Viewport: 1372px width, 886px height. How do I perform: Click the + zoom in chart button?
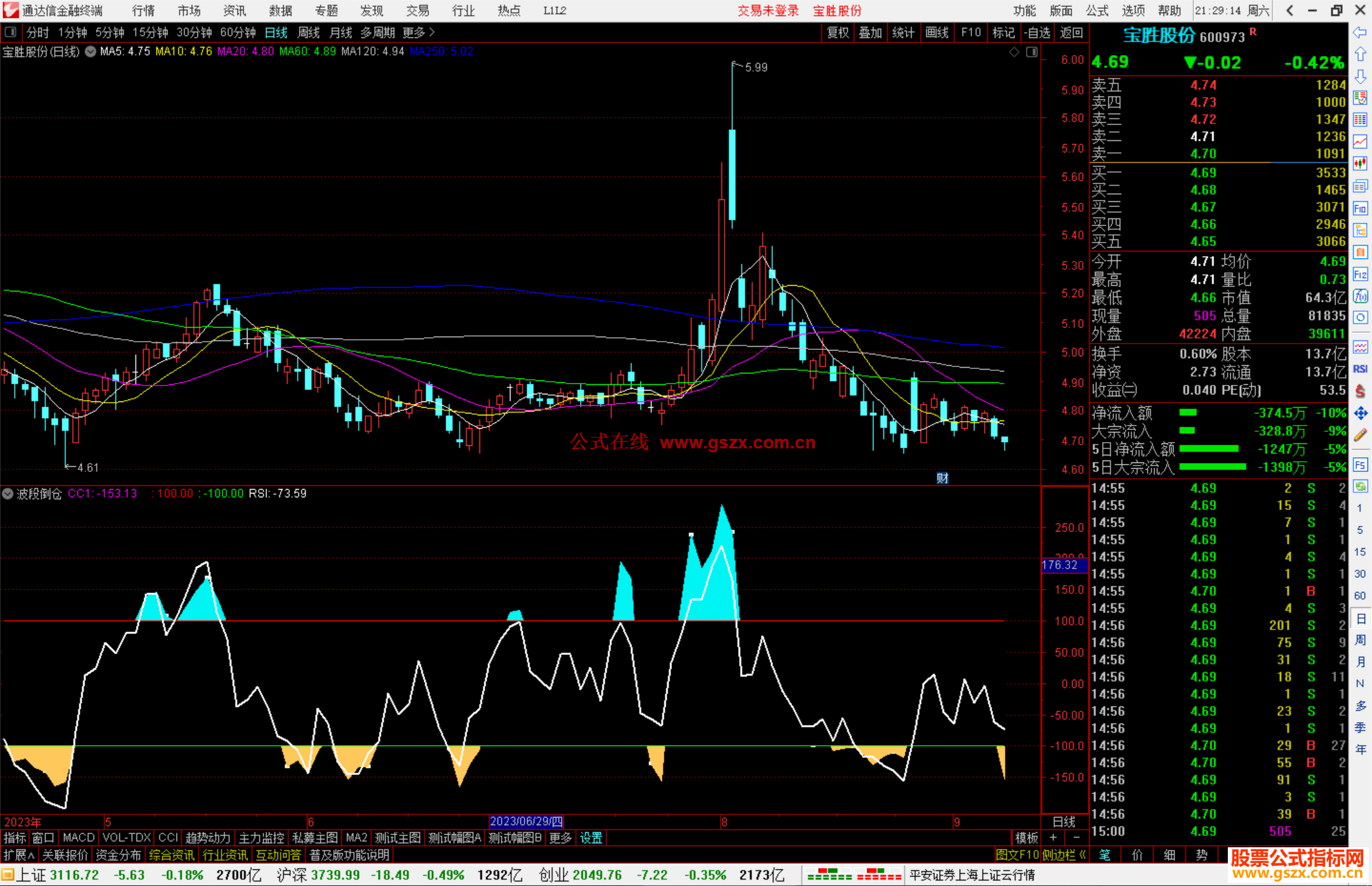click(1053, 838)
